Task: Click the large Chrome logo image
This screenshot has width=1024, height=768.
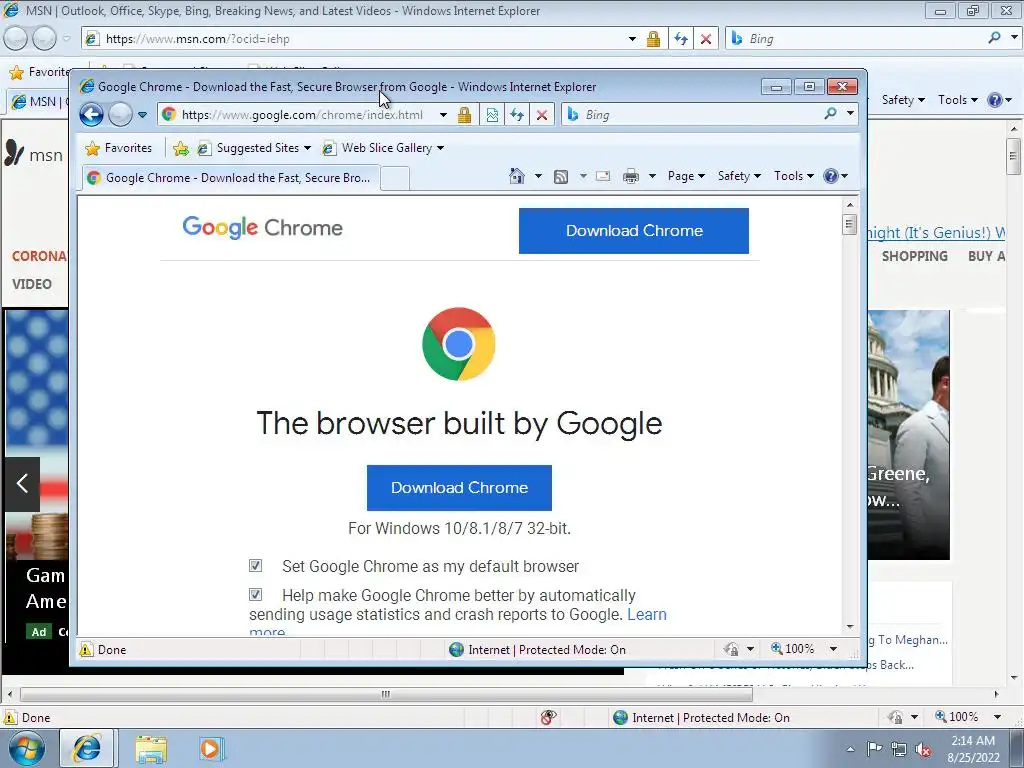Action: click(x=459, y=344)
